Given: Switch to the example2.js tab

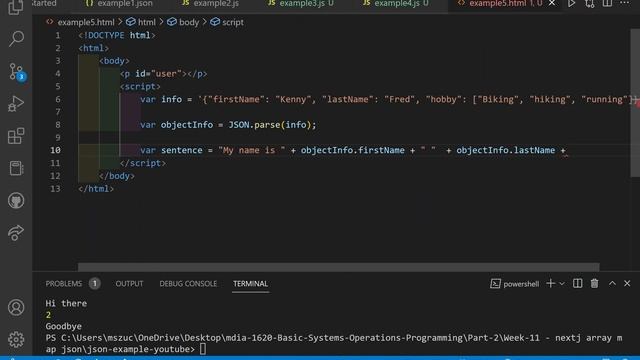Looking at the screenshot, I should tap(211, 4).
